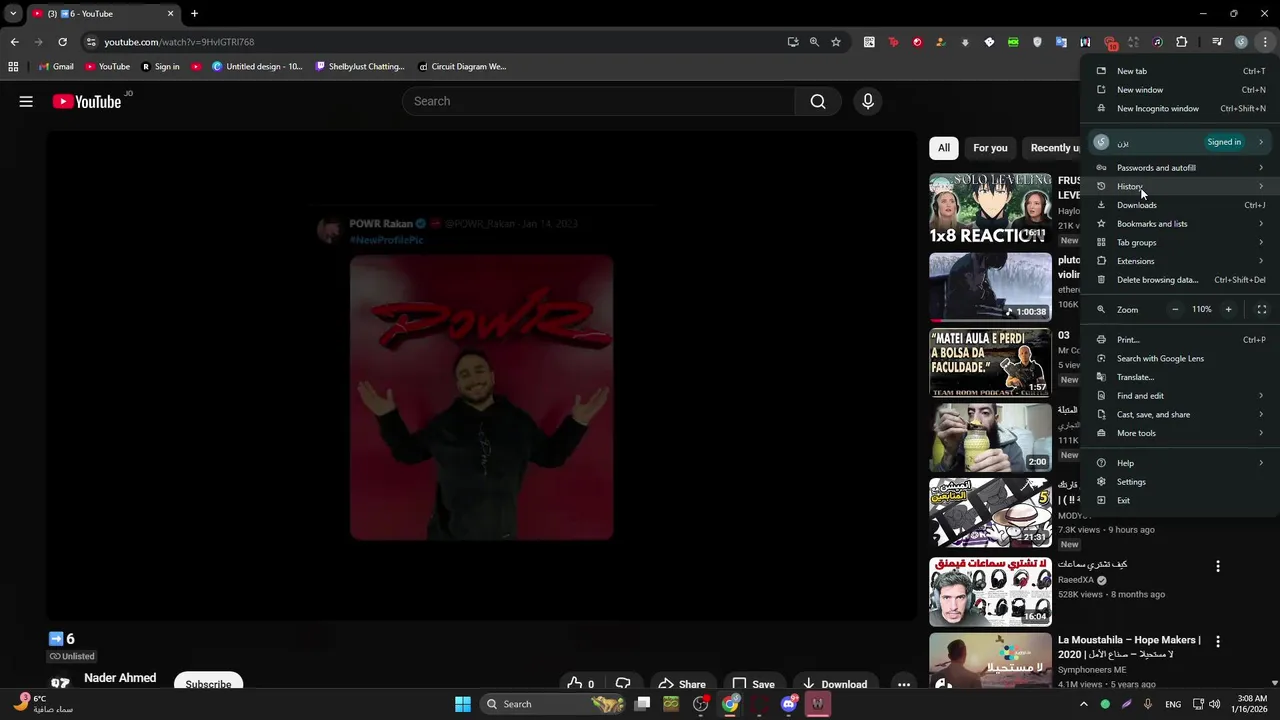Open the 1:00:38 violin video thumbnail
The width and height of the screenshot is (1280, 720).
tap(990, 286)
